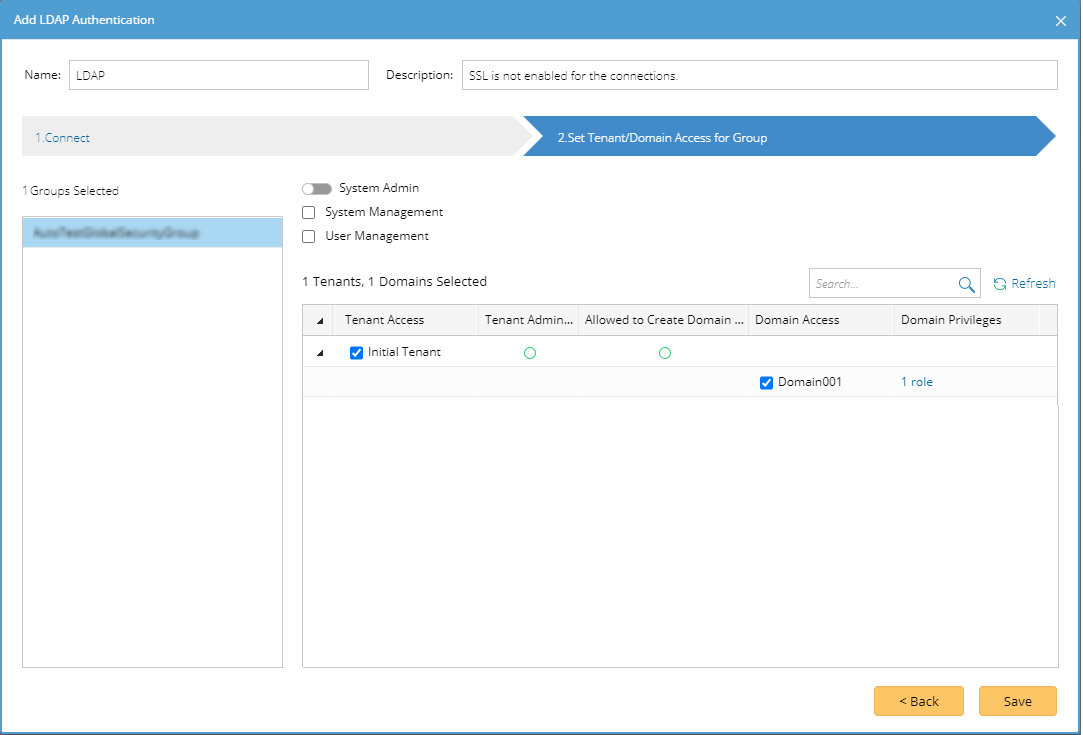The width and height of the screenshot is (1083, 735).
Task: Close the Add LDAP Authentication dialog
Action: coord(1061,21)
